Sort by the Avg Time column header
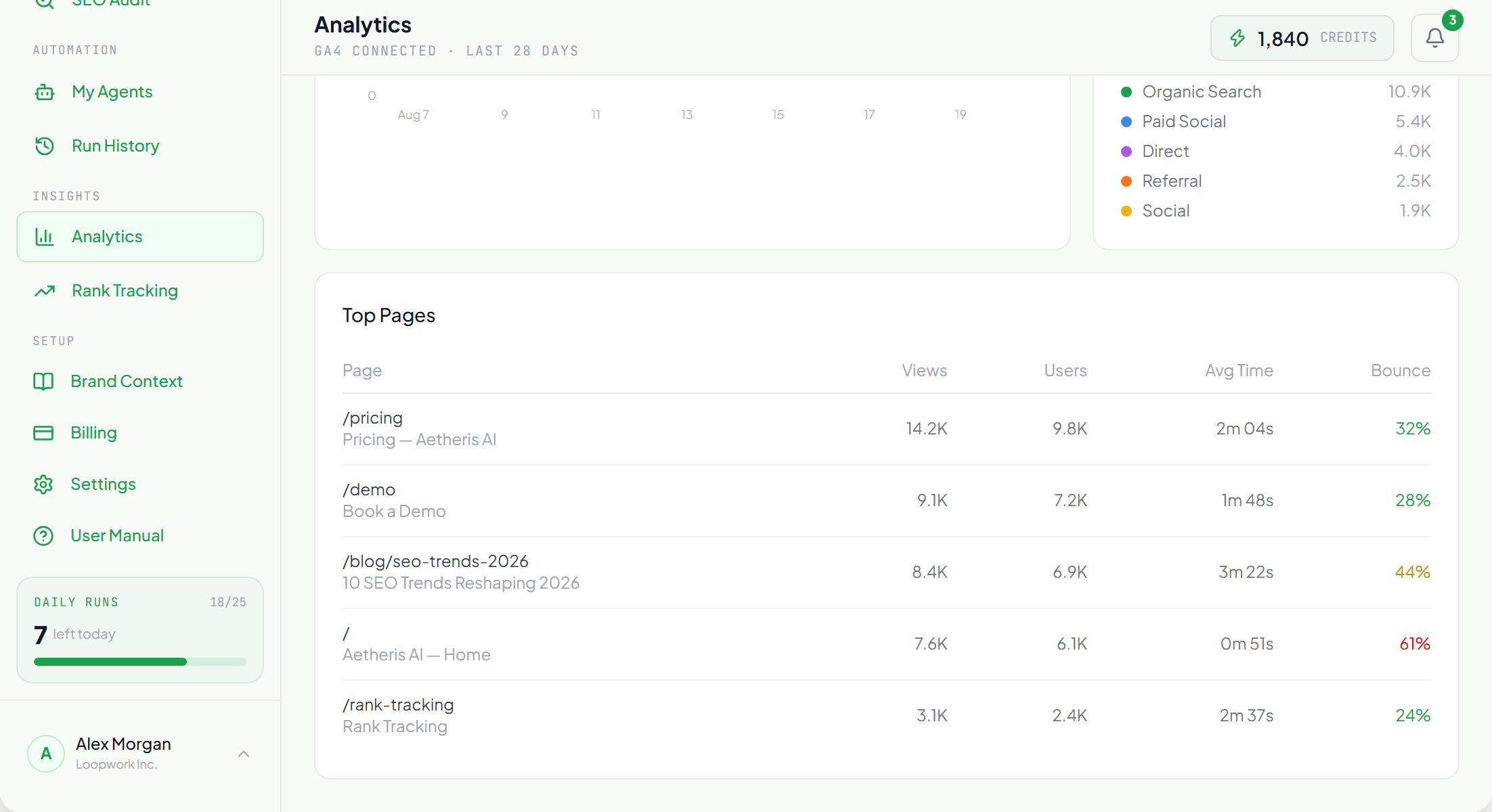 [1239, 371]
